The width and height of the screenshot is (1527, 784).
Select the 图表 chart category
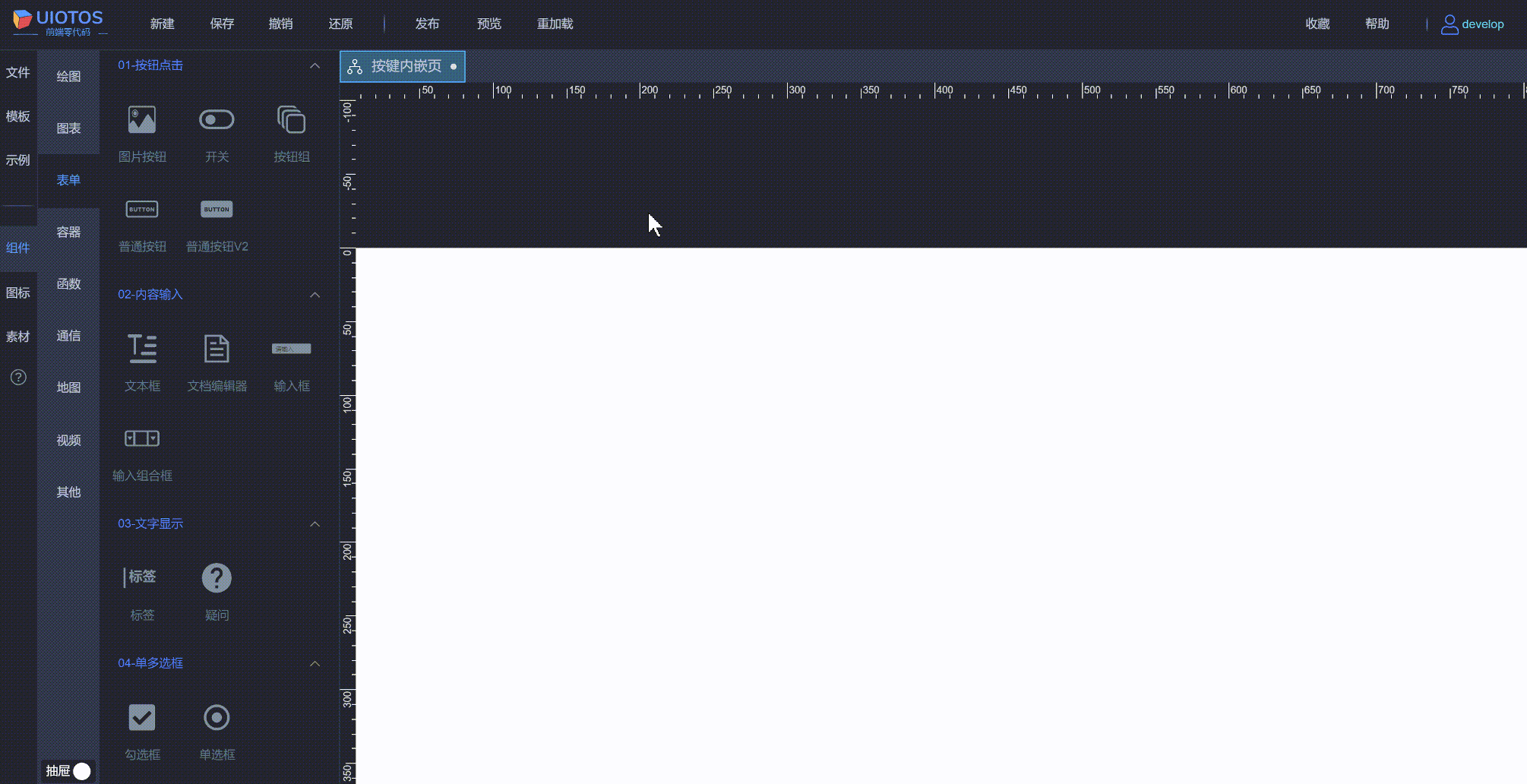68,128
